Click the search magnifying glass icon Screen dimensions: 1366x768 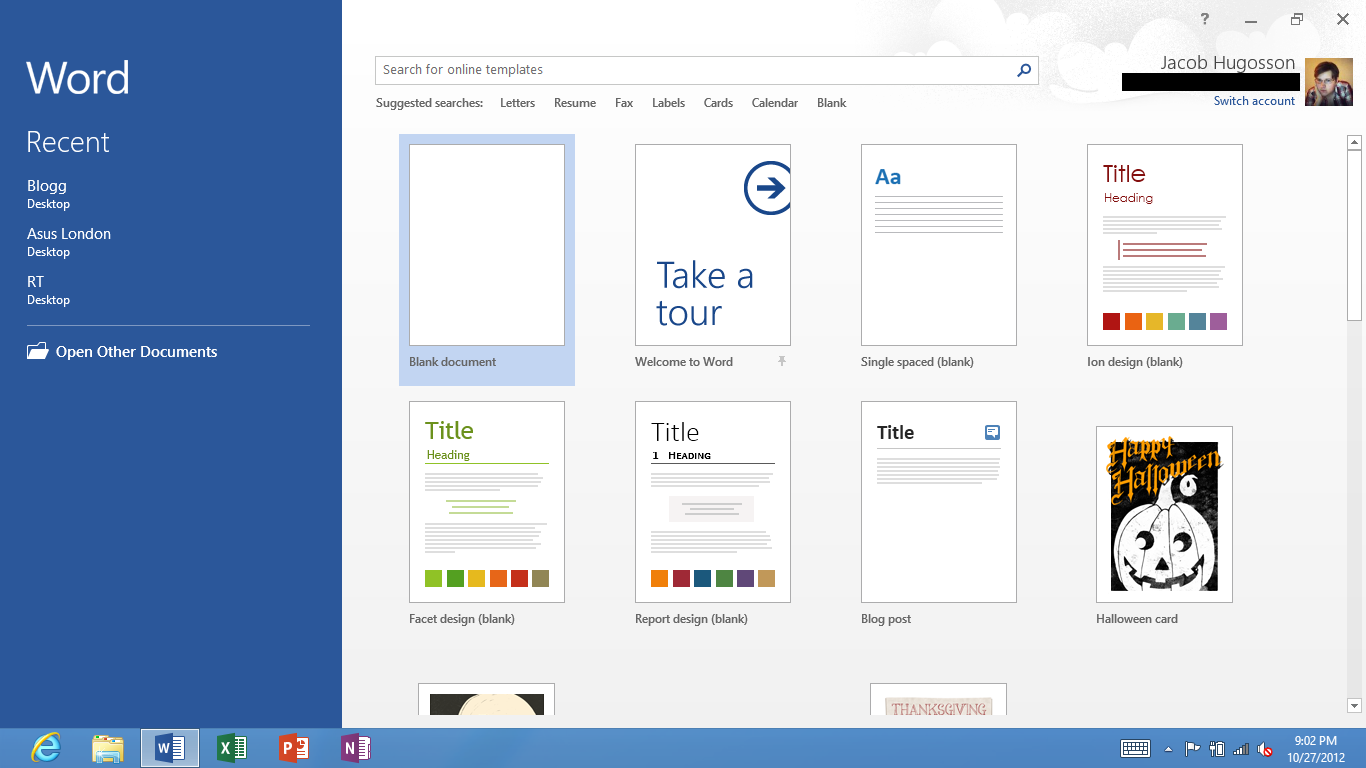pos(1023,70)
